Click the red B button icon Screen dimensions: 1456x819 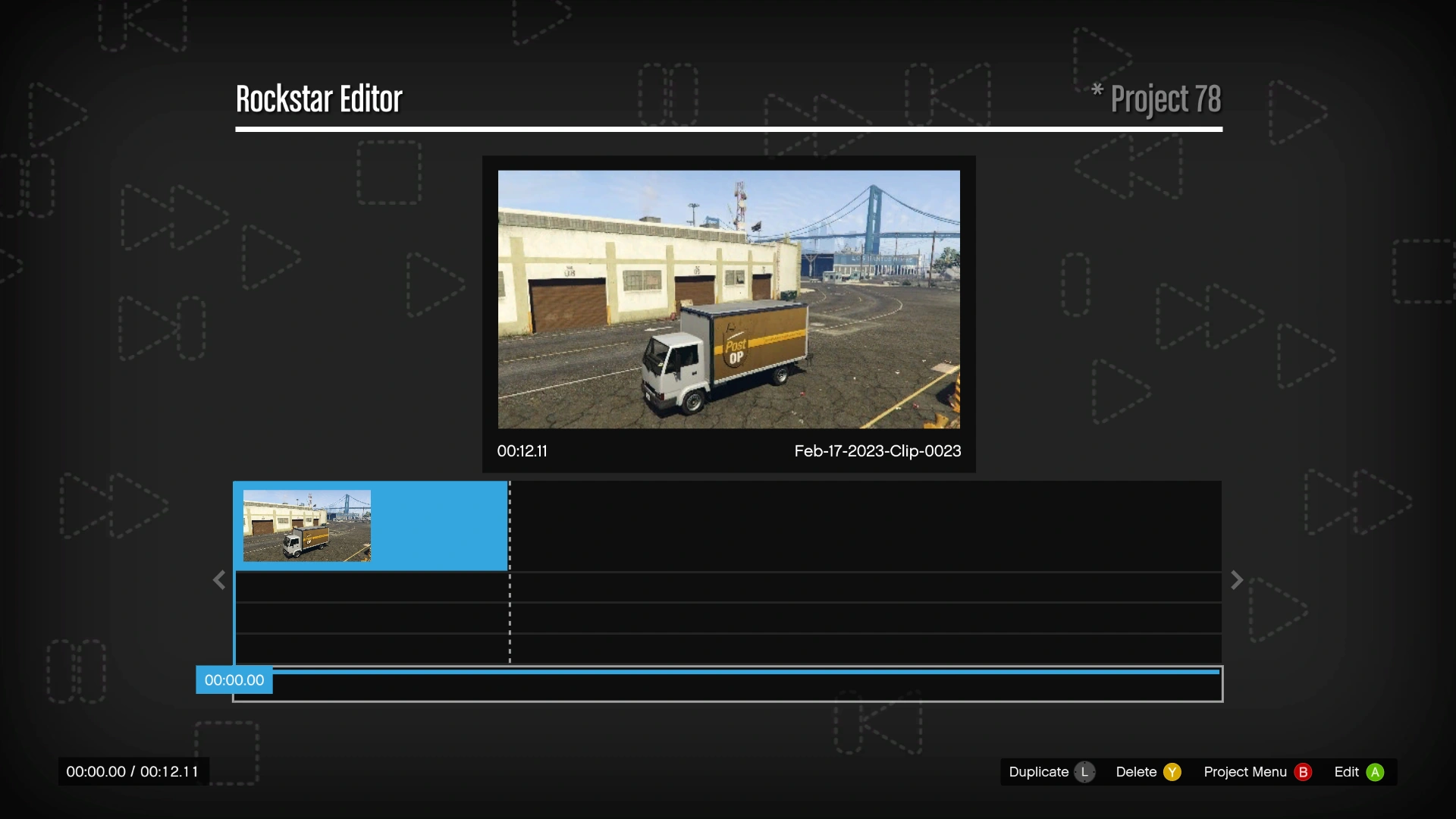(x=1303, y=772)
